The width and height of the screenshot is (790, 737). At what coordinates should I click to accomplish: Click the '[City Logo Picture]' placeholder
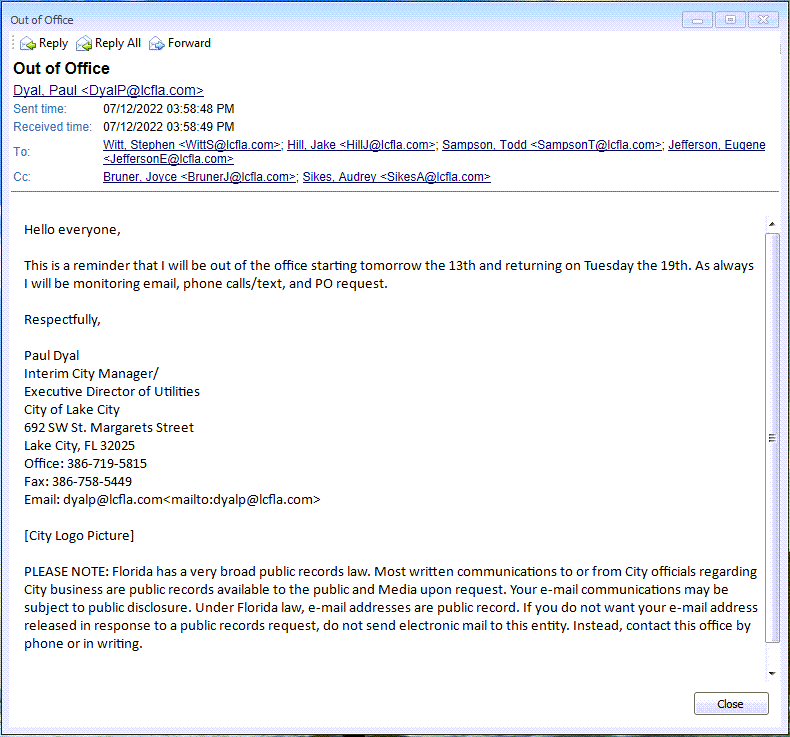pyautogui.click(x=79, y=535)
